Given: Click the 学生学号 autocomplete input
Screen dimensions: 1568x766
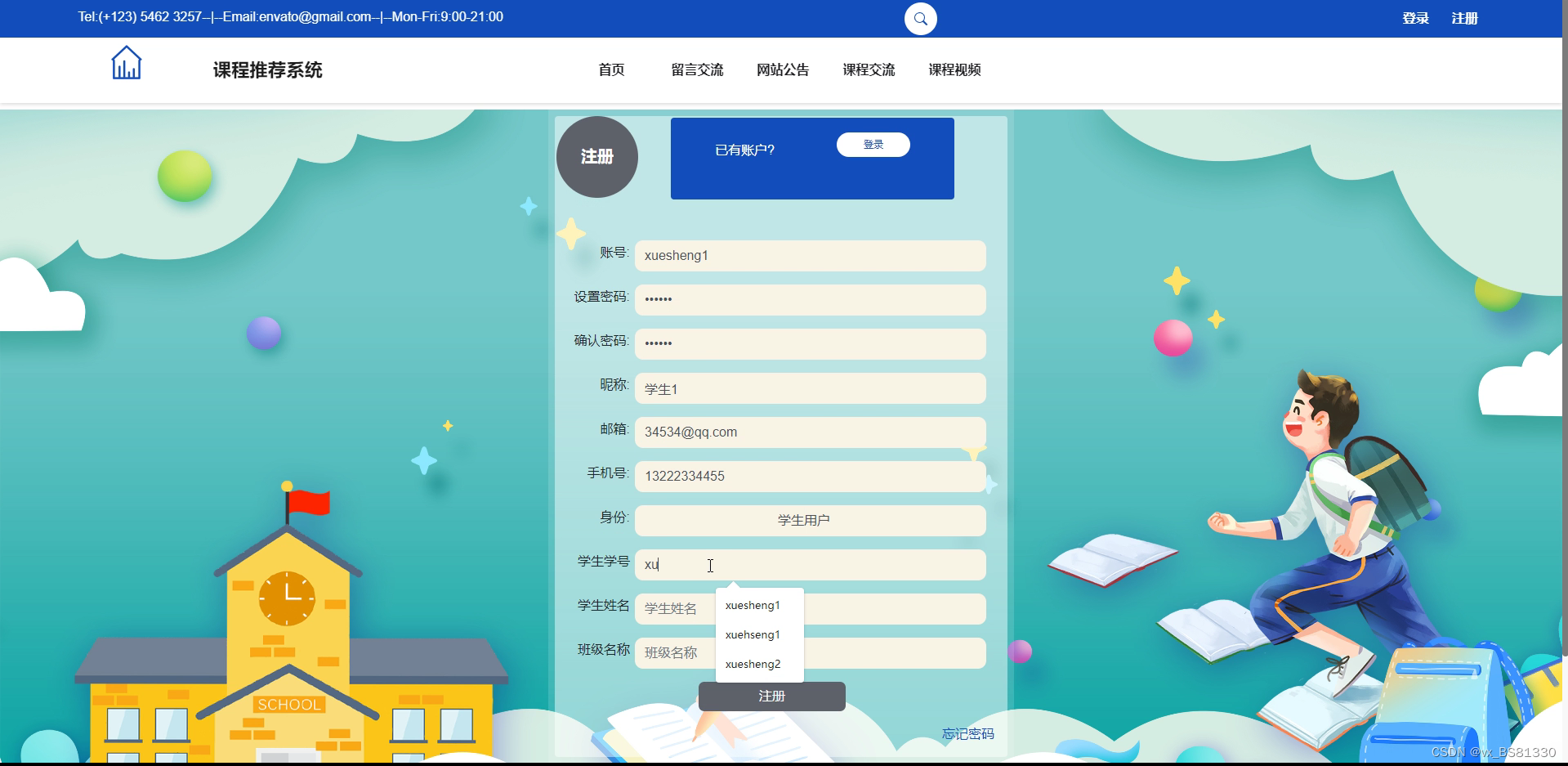Looking at the screenshot, I should tap(811, 565).
